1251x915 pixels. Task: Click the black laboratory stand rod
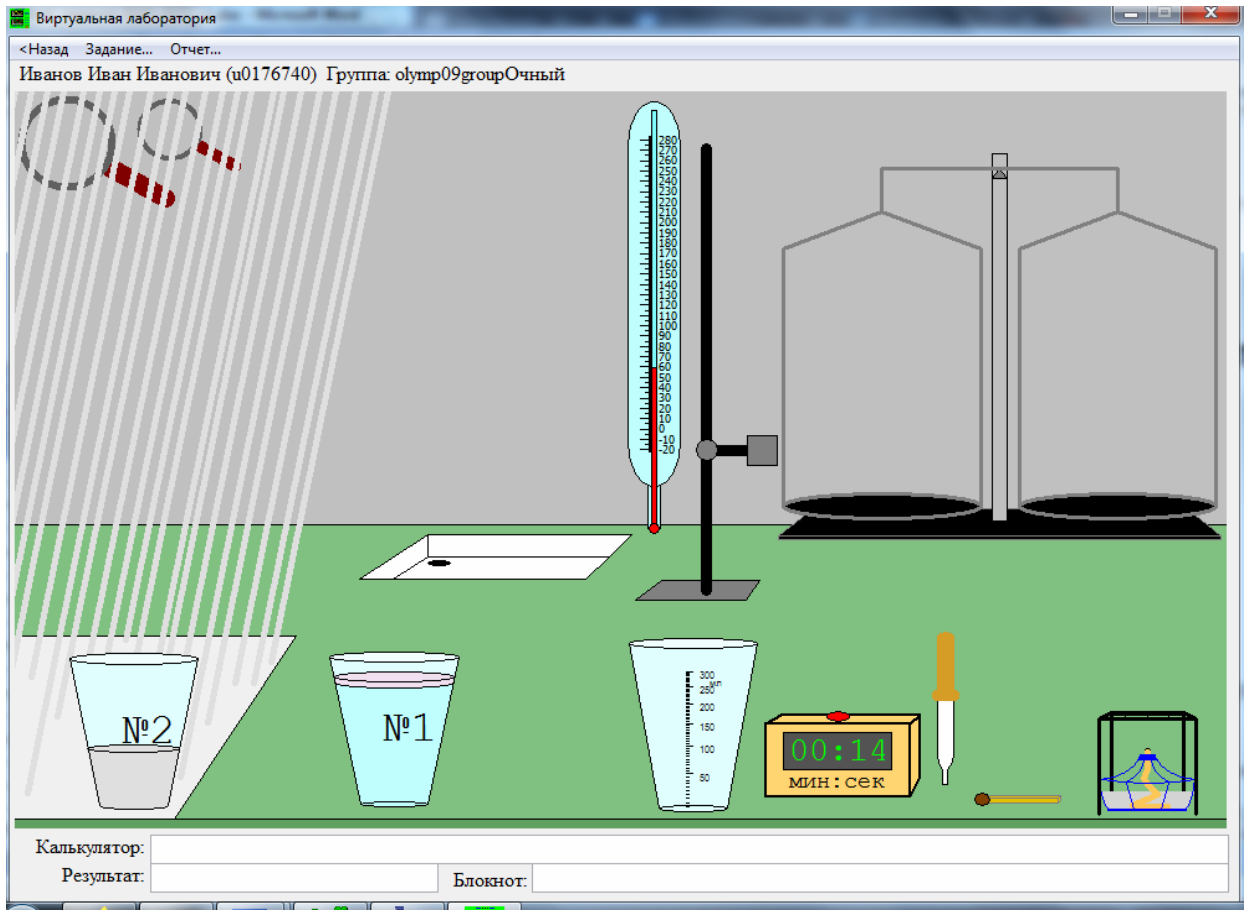[706, 370]
